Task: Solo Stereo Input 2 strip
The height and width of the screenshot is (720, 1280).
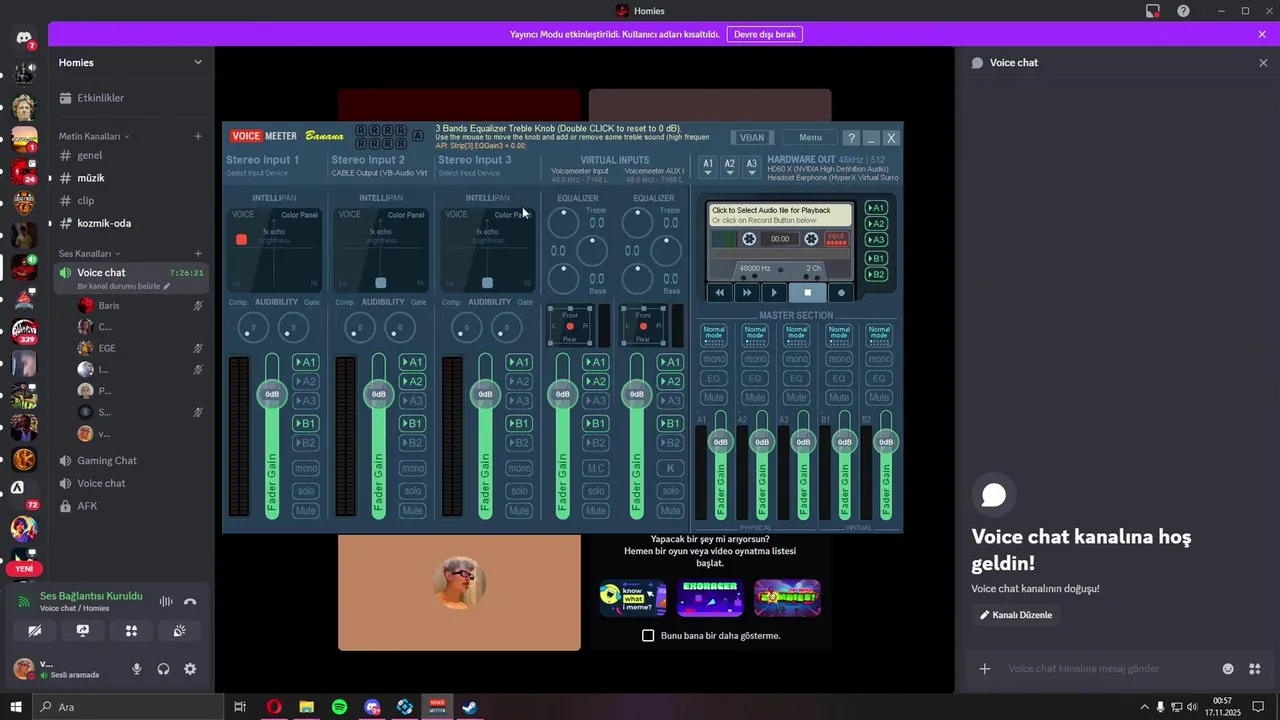Action: 412,490
